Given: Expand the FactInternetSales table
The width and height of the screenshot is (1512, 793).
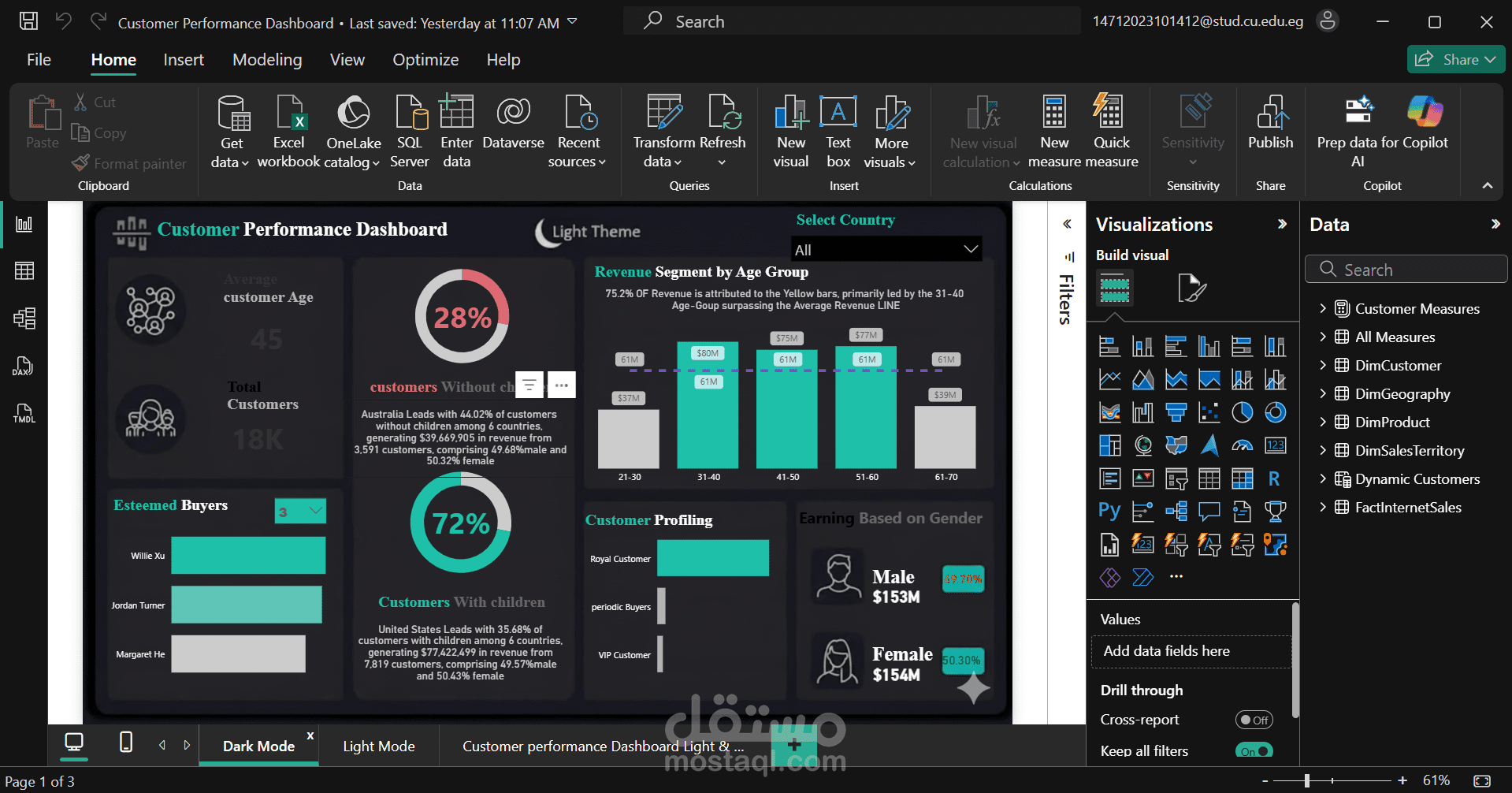Looking at the screenshot, I should click(1323, 507).
